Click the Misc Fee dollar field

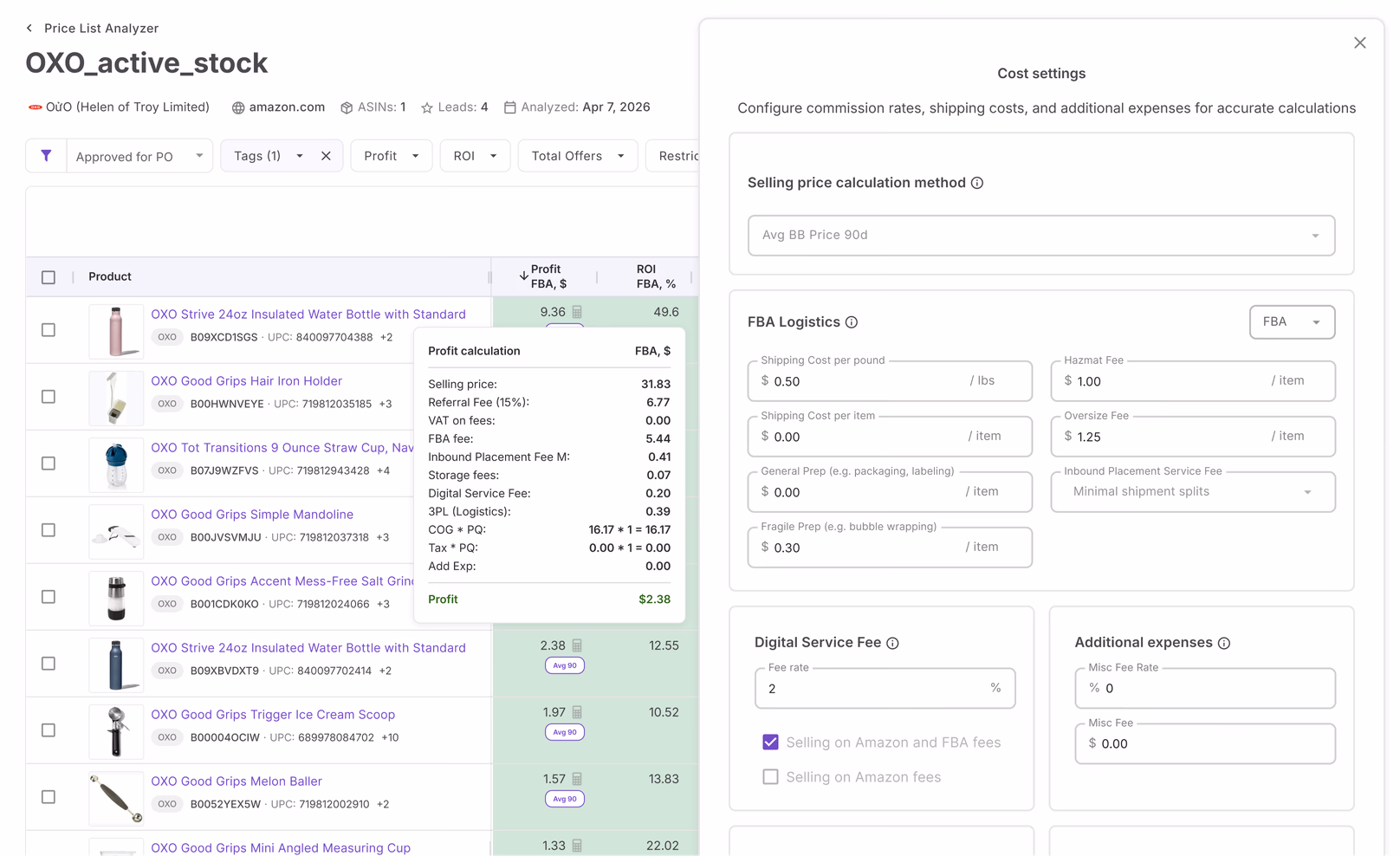pos(1205,744)
